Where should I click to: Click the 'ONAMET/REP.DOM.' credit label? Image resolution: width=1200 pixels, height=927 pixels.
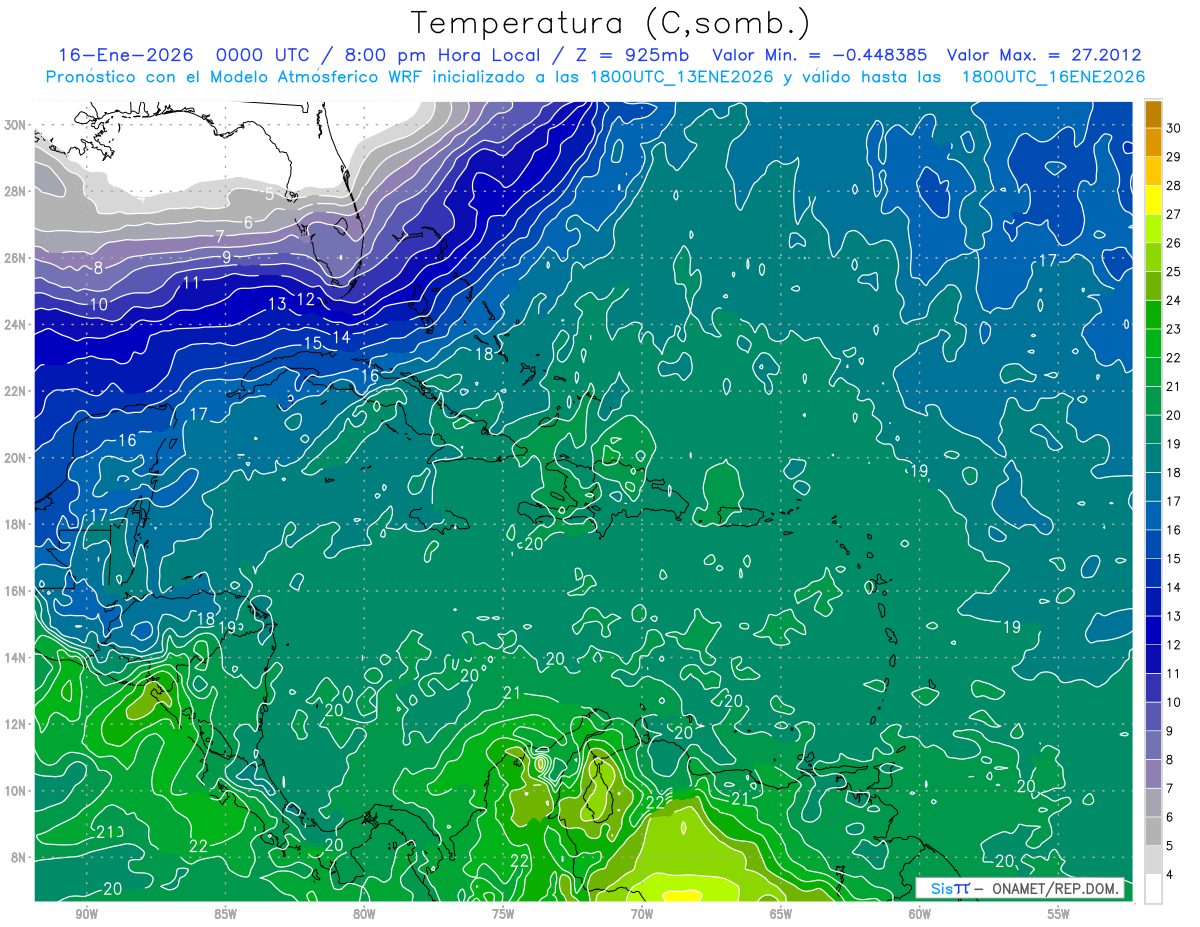pos(1055,888)
